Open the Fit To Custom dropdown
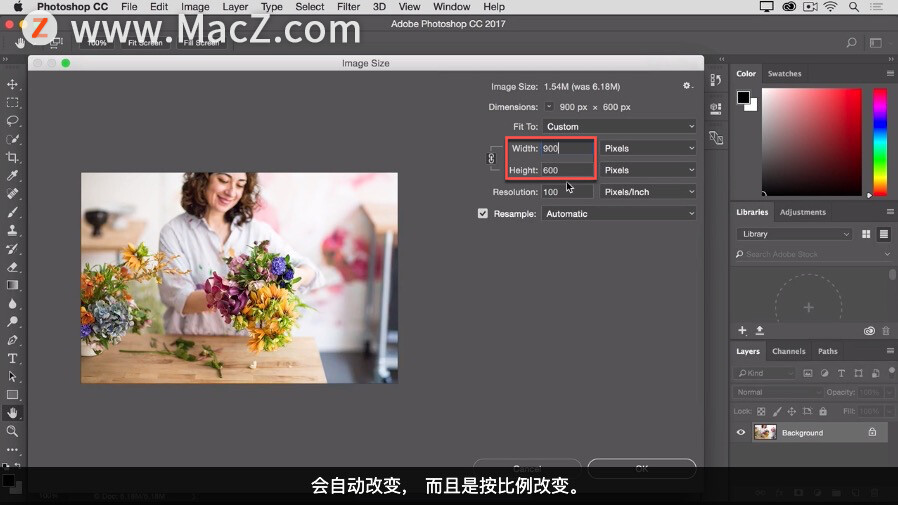The width and height of the screenshot is (898, 505). 619,127
